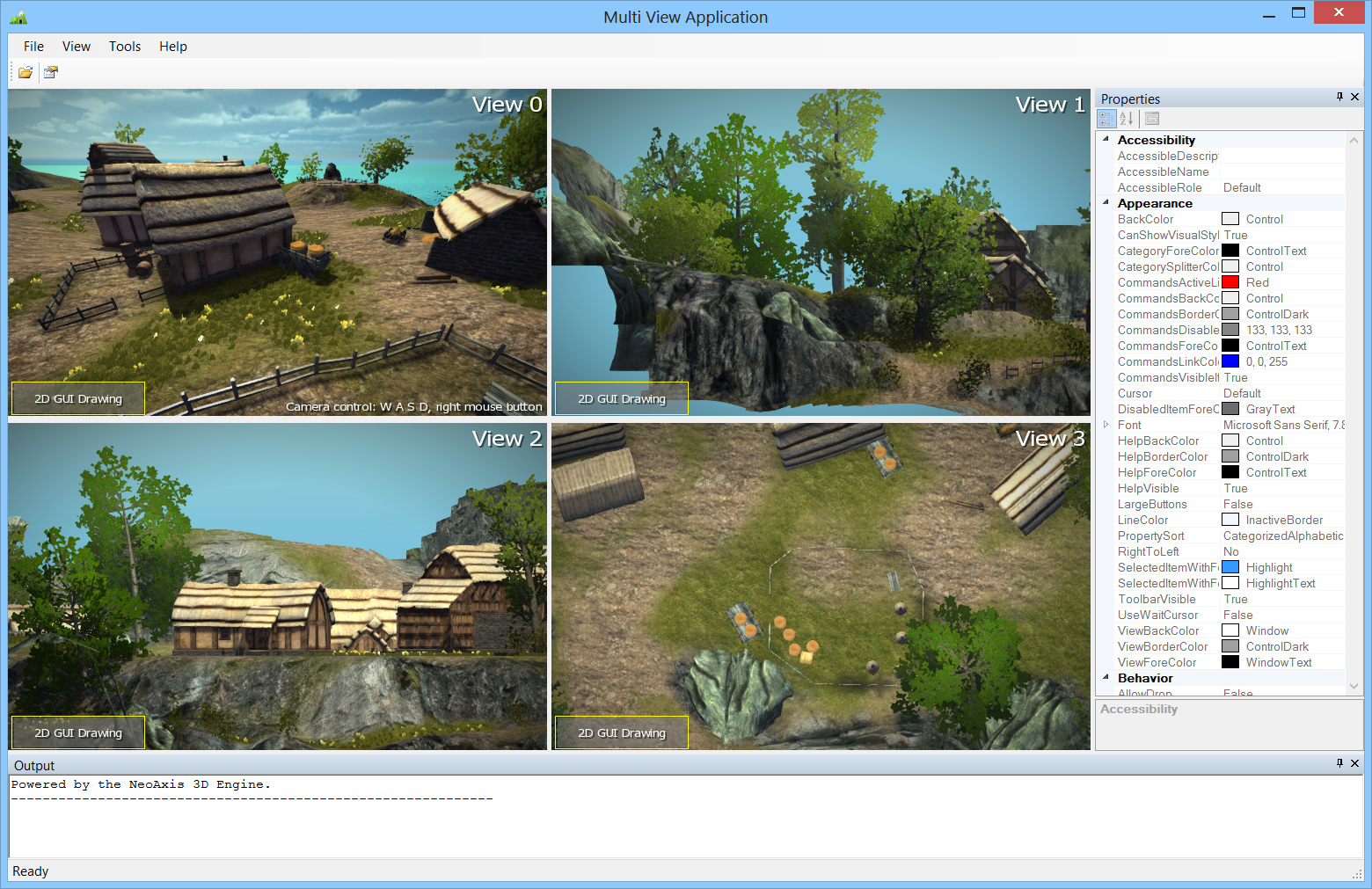Viewport: 1372px width, 889px height.
Task: Toggle auto-hide pin on Output panel
Action: pyautogui.click(x=1339, y=763)
